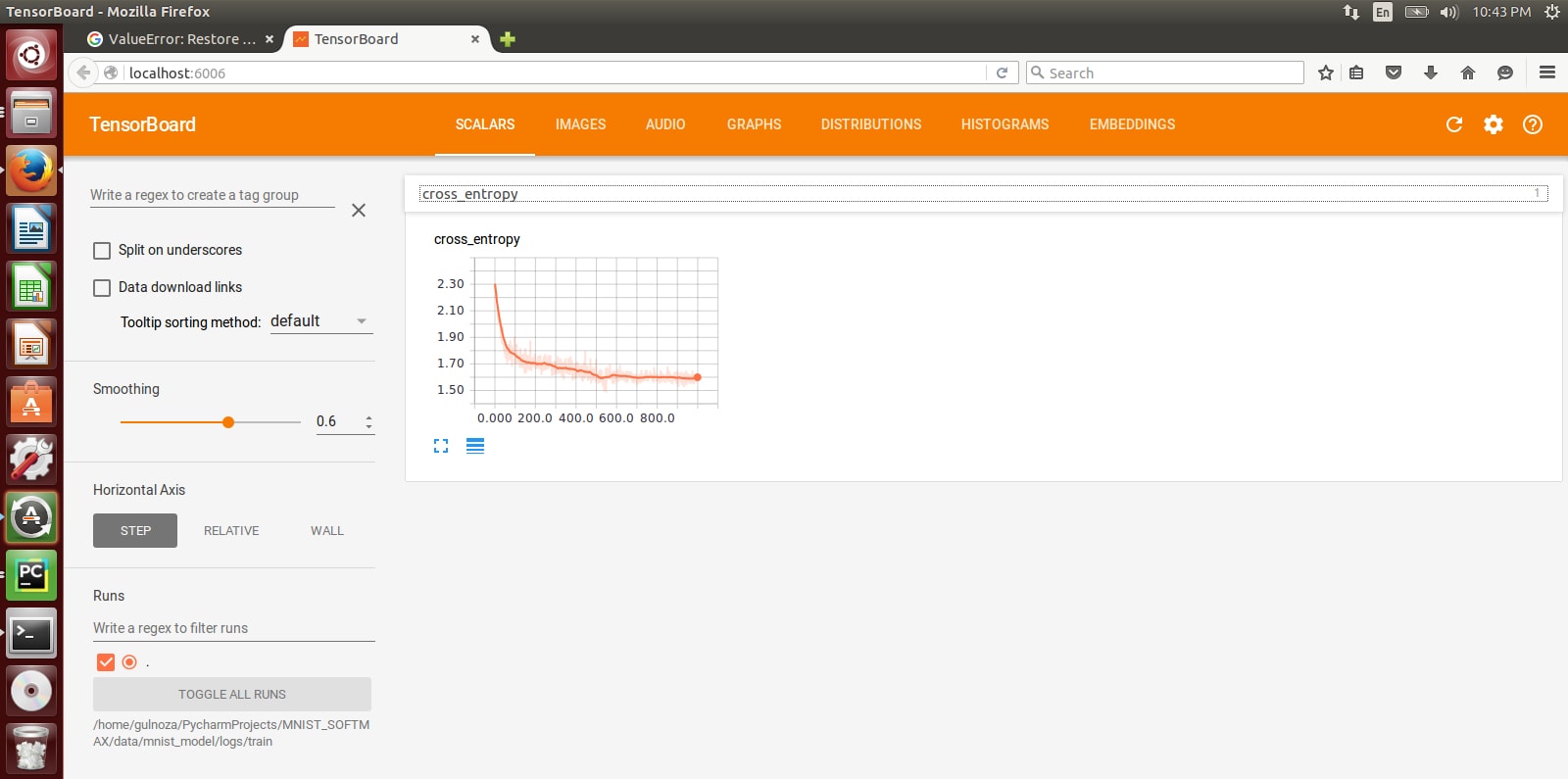Bookmark this page with the star icon

pos(1326,73)
